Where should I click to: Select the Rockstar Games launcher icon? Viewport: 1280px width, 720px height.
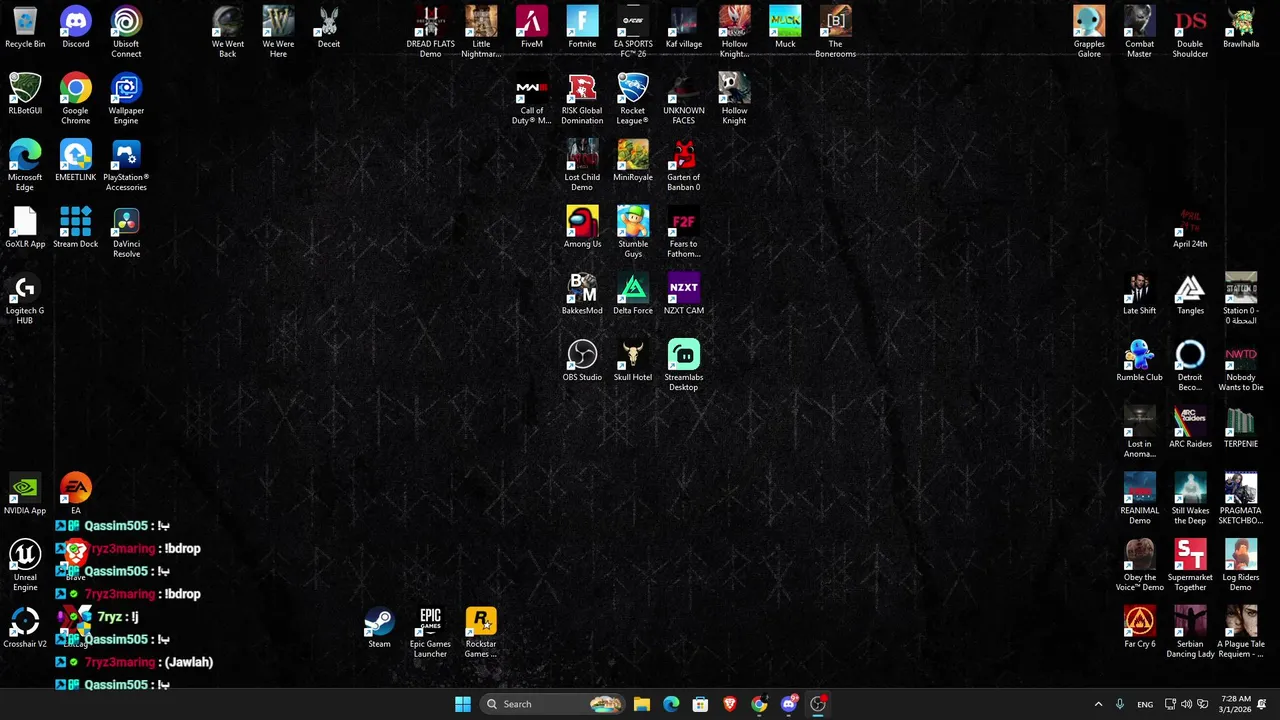[481, 632]
